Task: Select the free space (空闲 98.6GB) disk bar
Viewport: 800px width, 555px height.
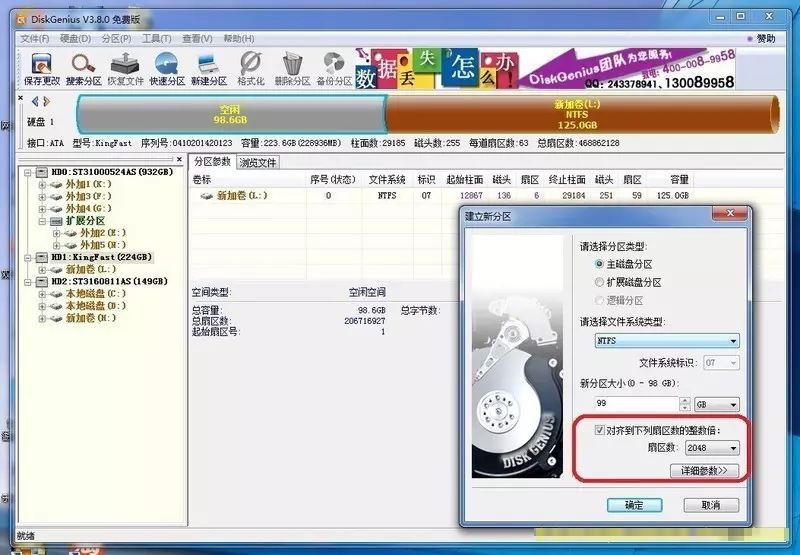Action: click(x=231, y=114)
